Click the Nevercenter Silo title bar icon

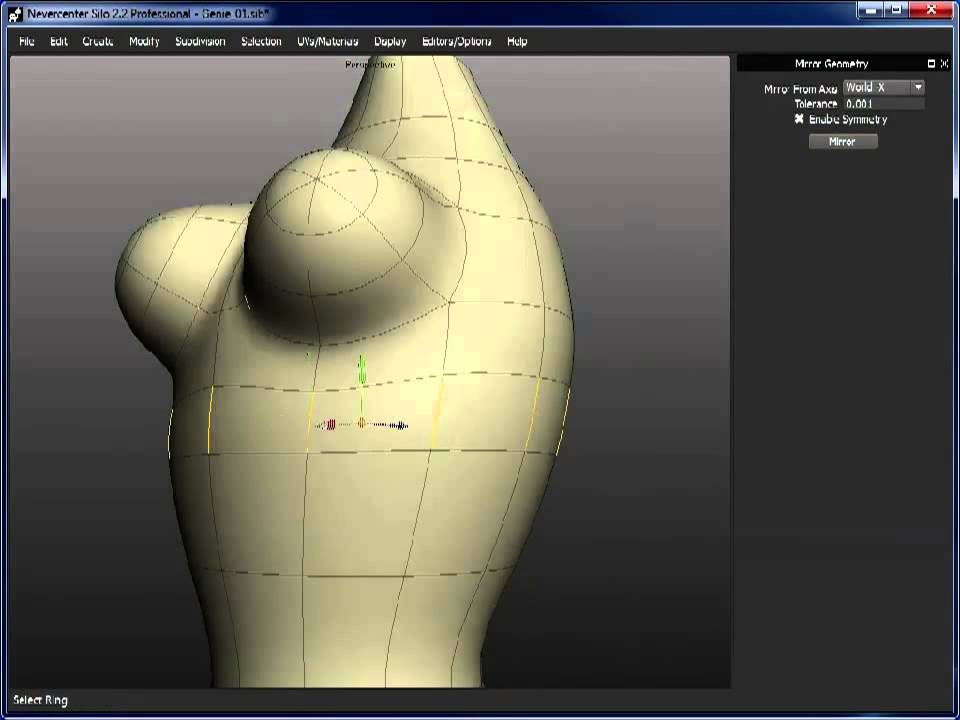[x=16, y=13]
